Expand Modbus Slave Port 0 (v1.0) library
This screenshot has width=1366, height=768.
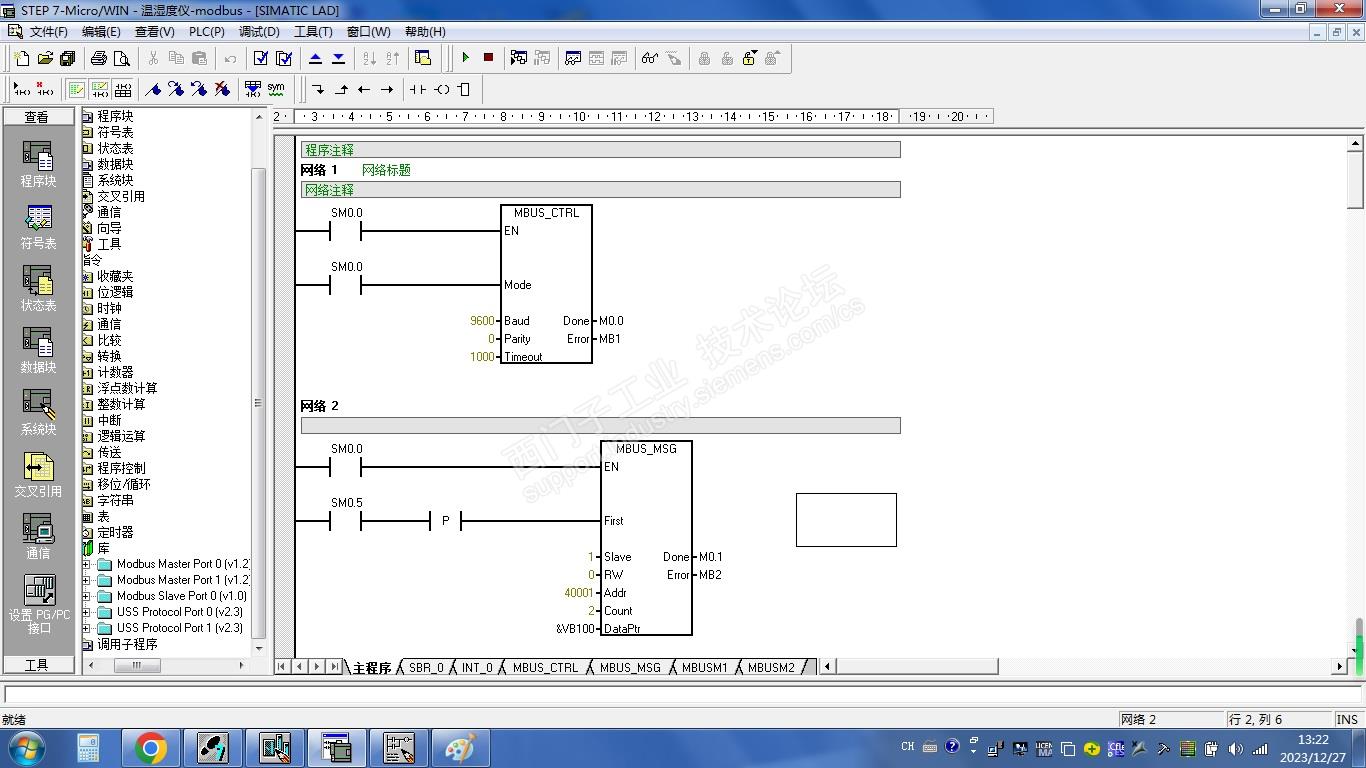87,596
